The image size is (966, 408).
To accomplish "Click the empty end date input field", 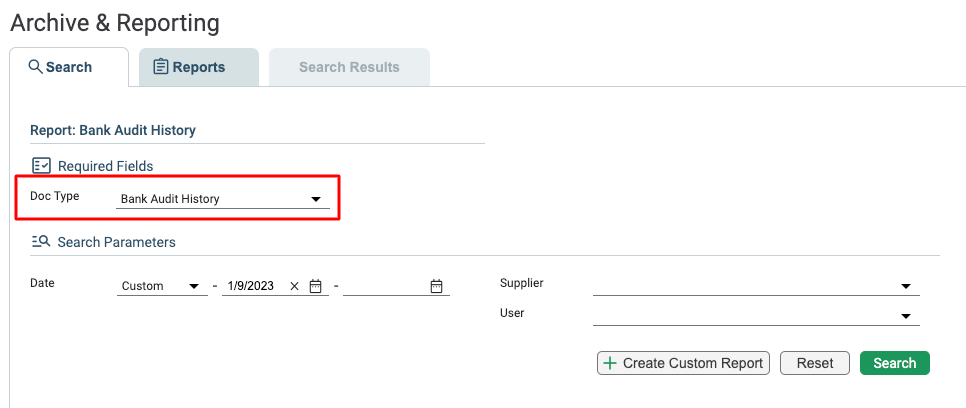I will [386, 286].
